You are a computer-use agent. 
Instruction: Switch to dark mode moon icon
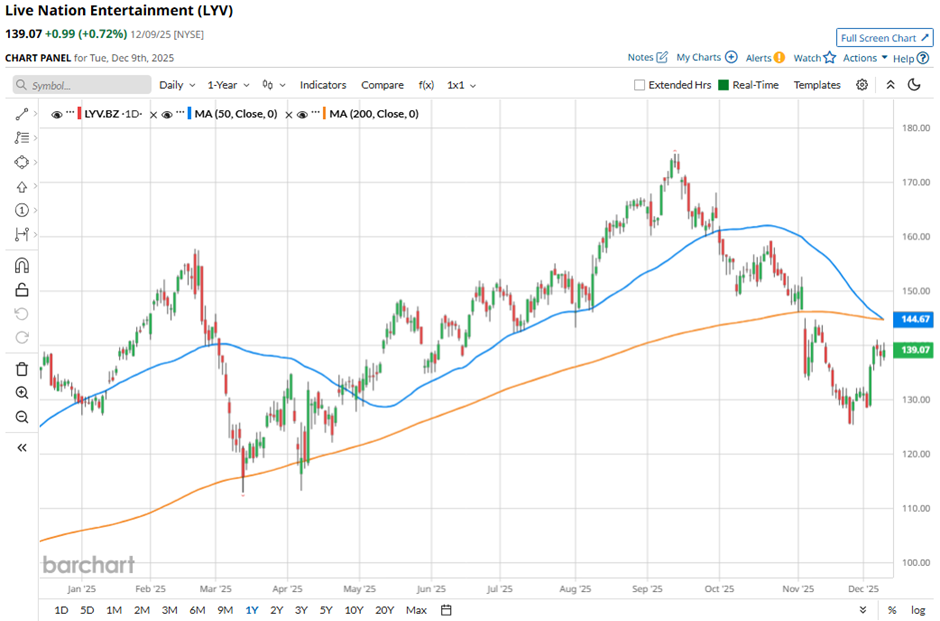[x=914, y=85]
